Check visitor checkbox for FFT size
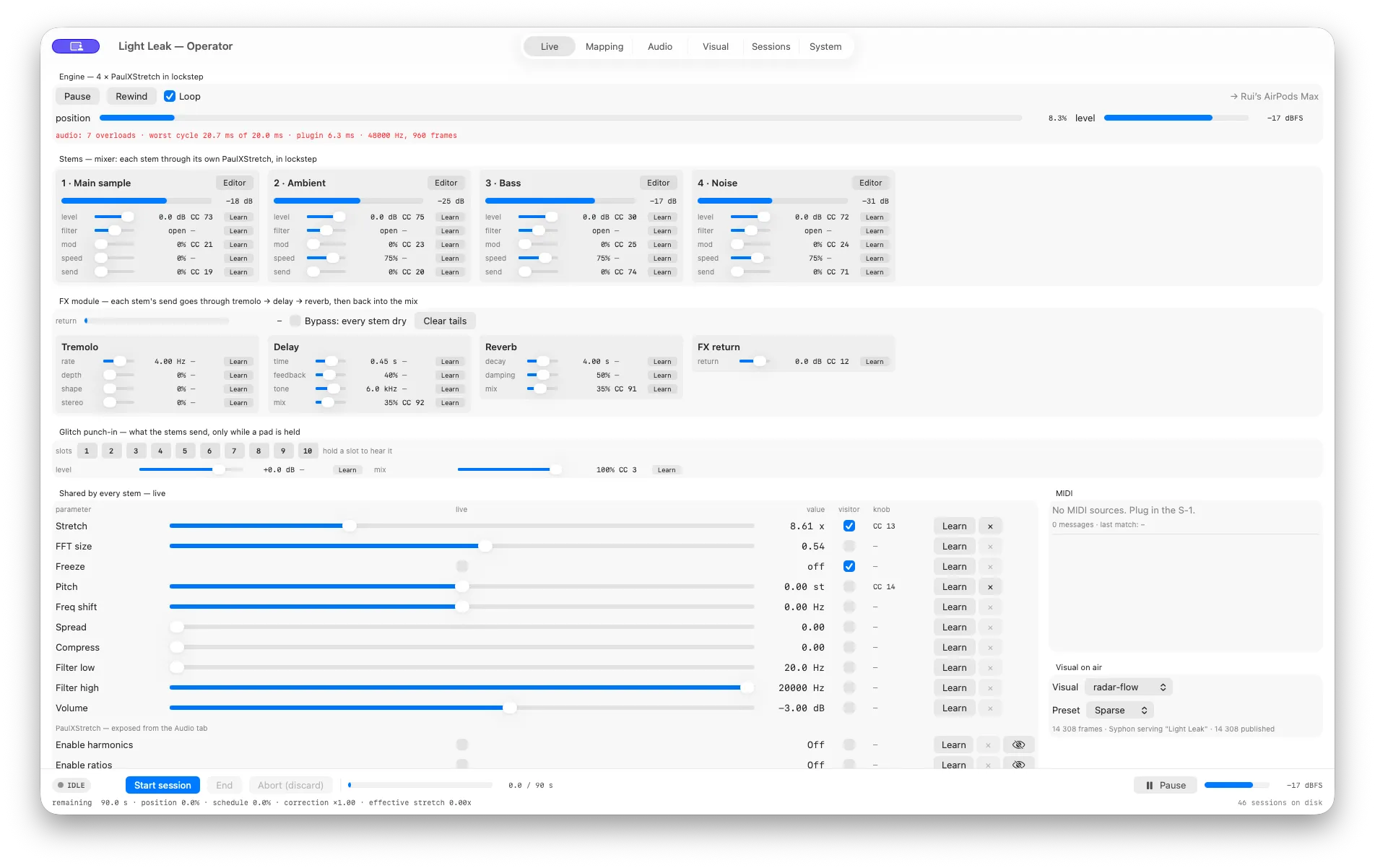The height and width of the screenshot is (868, 1375). point(849,547)
